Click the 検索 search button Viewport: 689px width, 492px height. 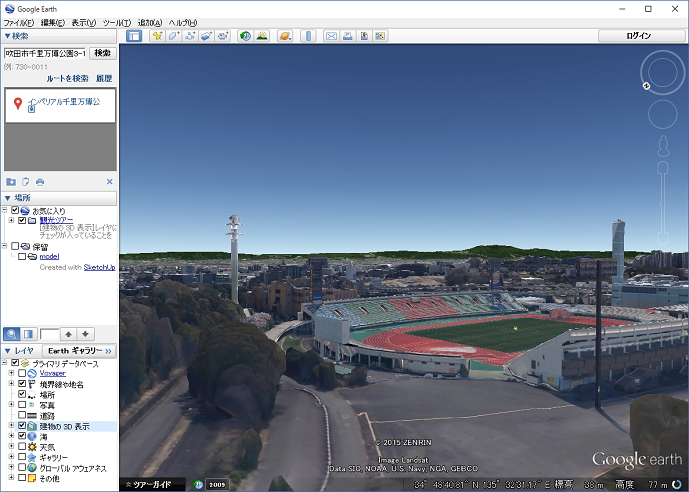pyautogui.click(x=103, y=53)
